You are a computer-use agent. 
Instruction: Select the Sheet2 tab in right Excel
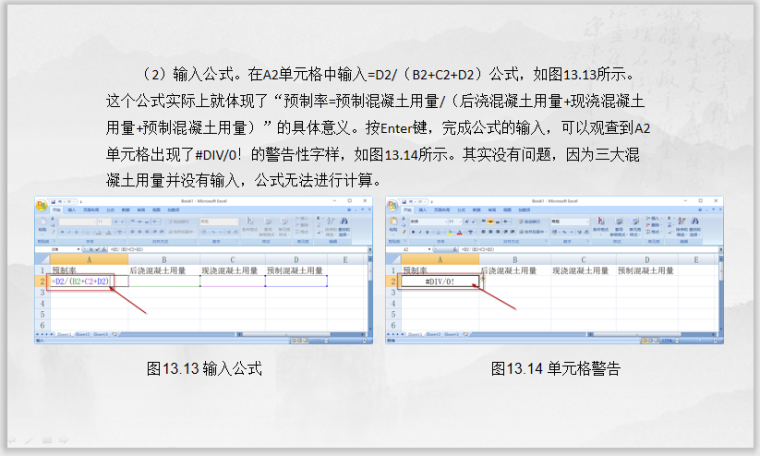(x=432, y=334)
